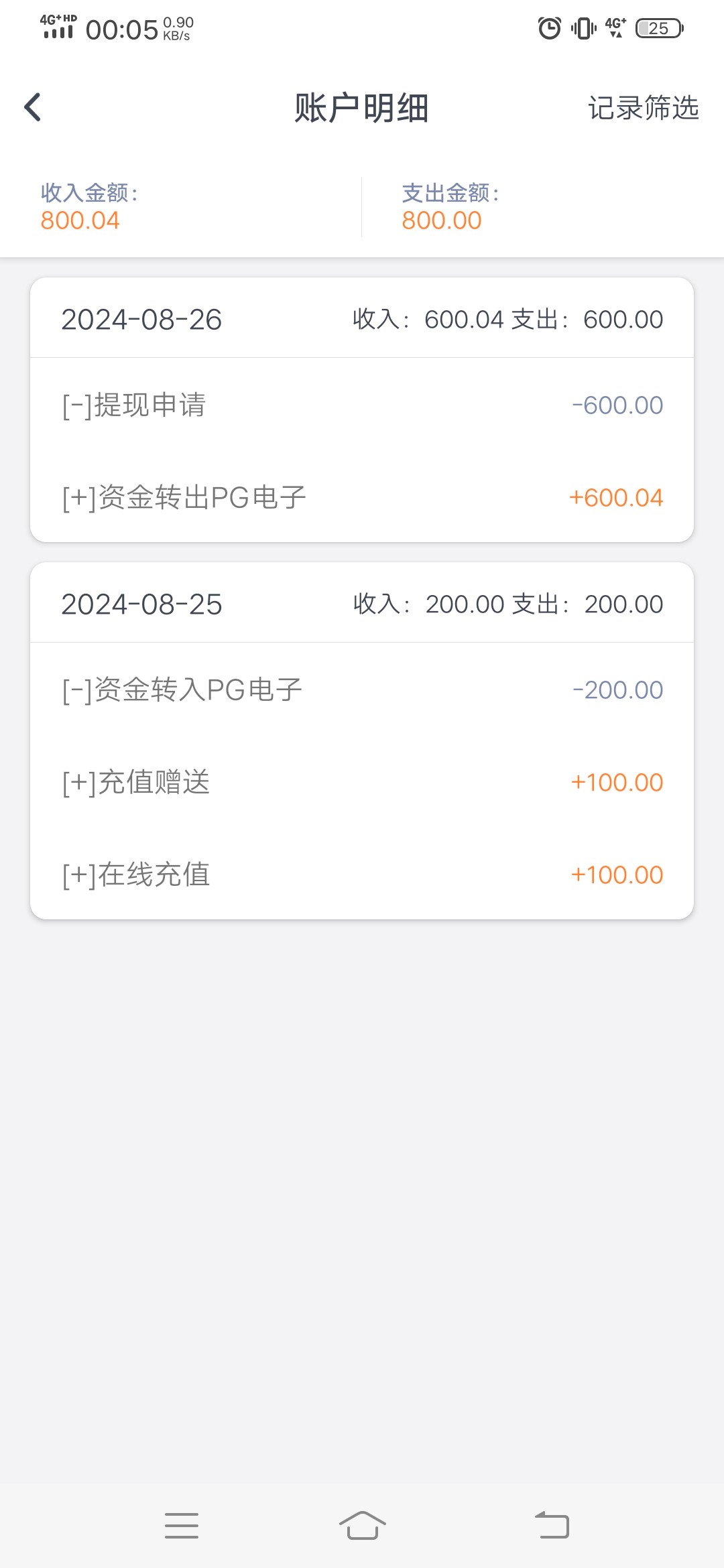Open the 记录筛选 record filter
The width and height of the screenshot is (724, 1568).
click(x=643, y=108)
